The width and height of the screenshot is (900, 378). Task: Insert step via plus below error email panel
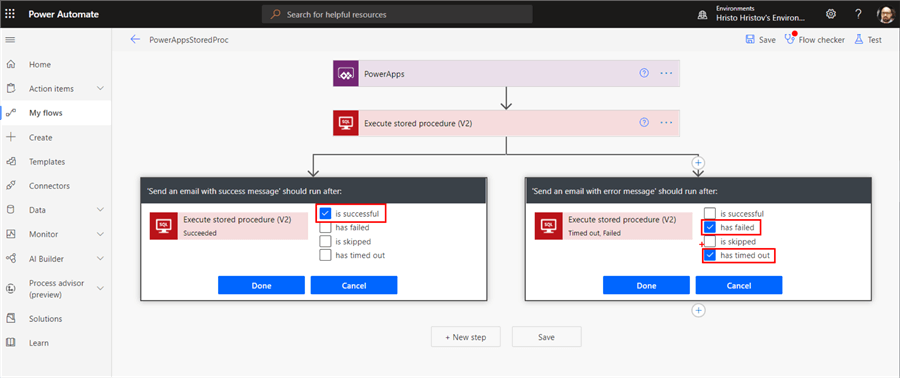(698, 310)
